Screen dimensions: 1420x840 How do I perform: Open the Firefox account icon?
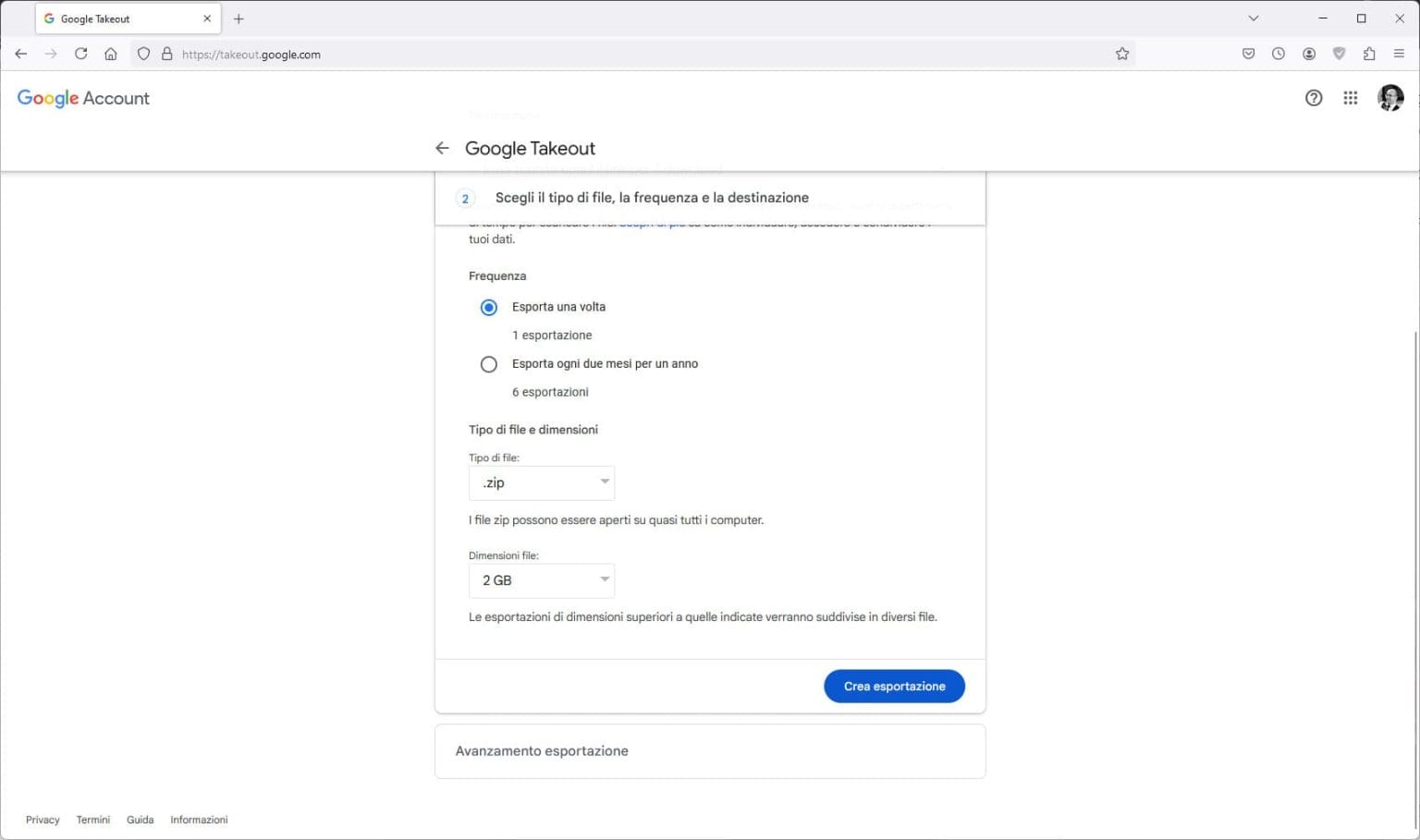pos(1309,54)
